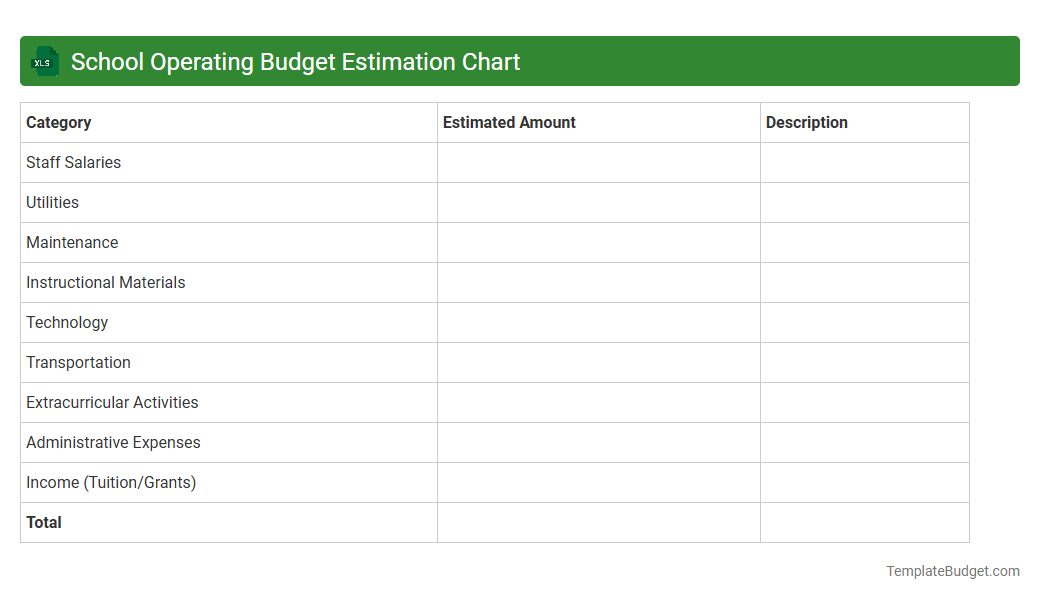Screen dimensions: 1040x600
Task: Click the estimated amount field for Staff Salaries
Action: (x=598, y=162)
